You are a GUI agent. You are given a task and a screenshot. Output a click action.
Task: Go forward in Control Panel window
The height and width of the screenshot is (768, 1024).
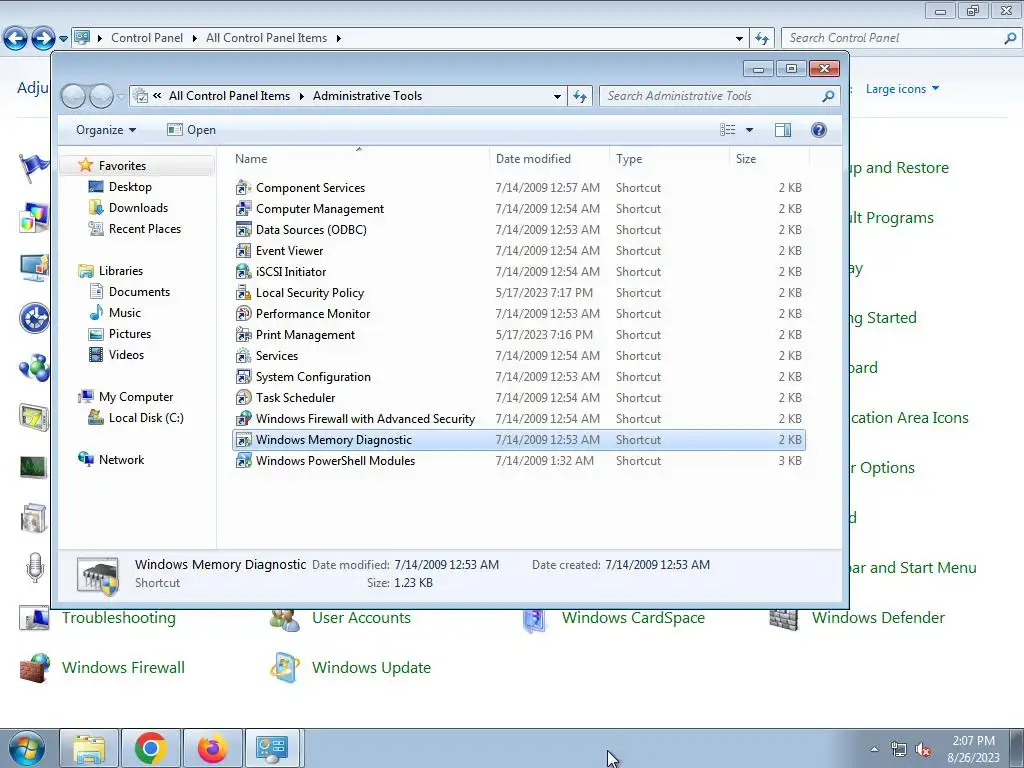click(x=44, y=39)
